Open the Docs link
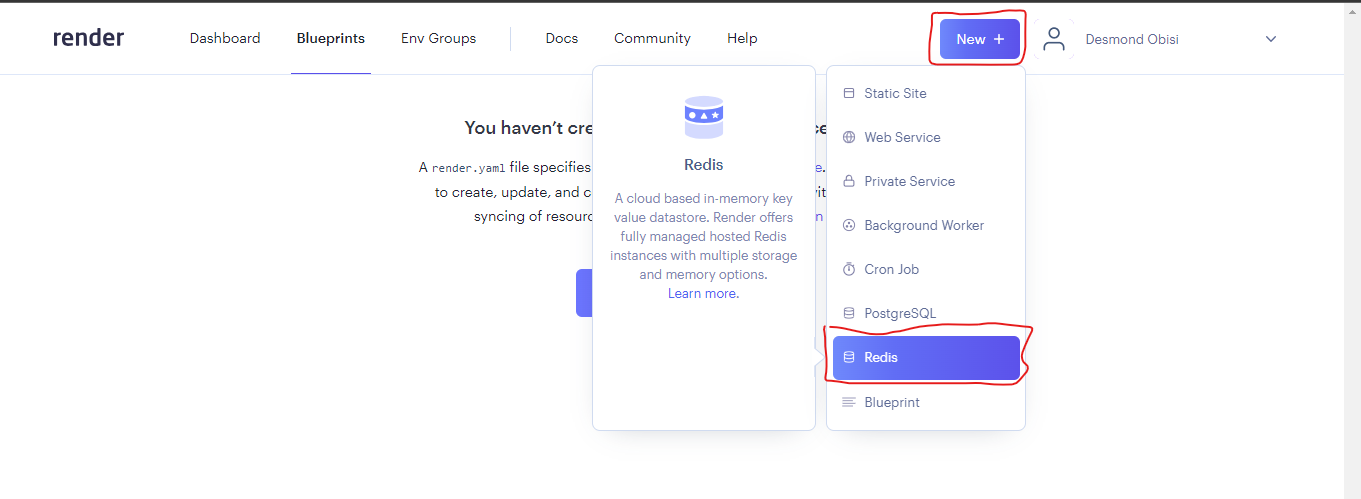Image resolution: width=1361 pixels, height=499 pixels. 562,38
